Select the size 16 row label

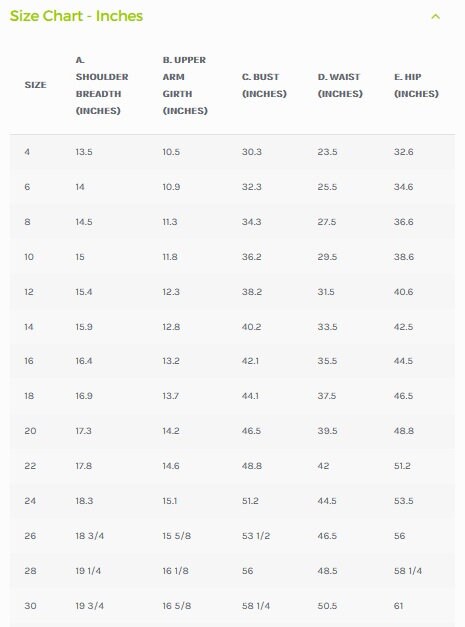(x=29, y=361)
